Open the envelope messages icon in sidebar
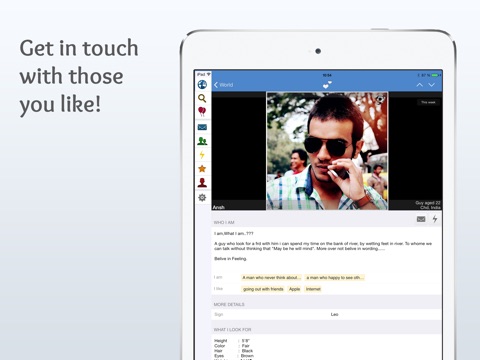This screenshot has width=480, height=360. pyautogui.click(x=202, y=127)
